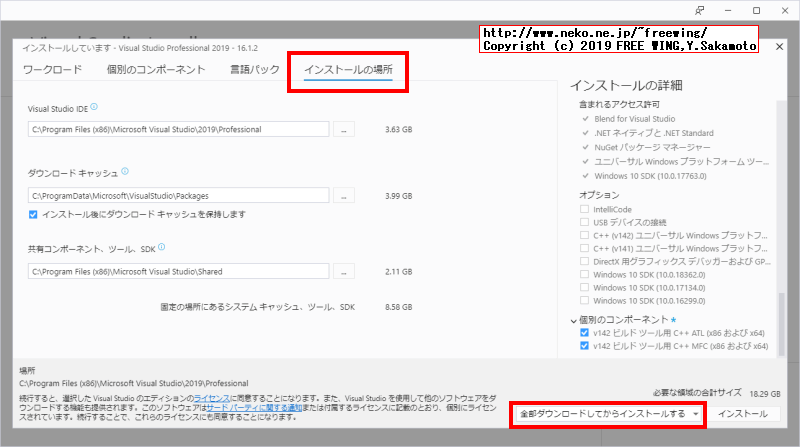Check C++ (v142) ユニバーサル Windows option

click(x=584, y=235)
